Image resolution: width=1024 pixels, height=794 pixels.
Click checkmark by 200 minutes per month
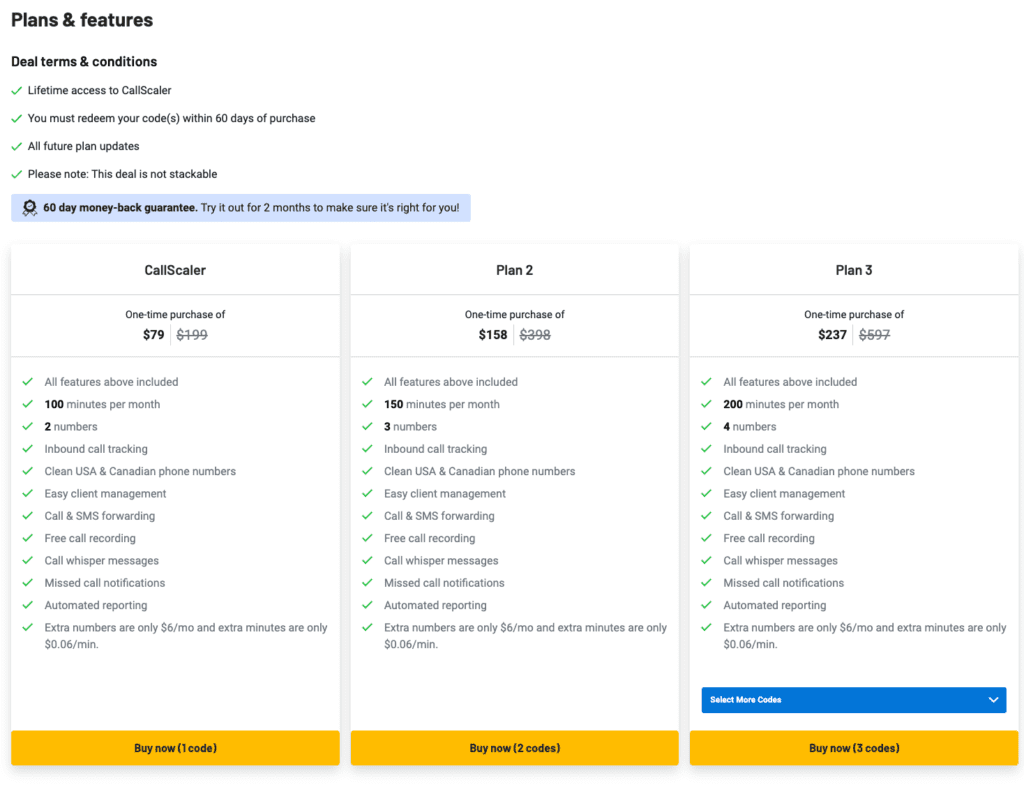coord(706,404)
